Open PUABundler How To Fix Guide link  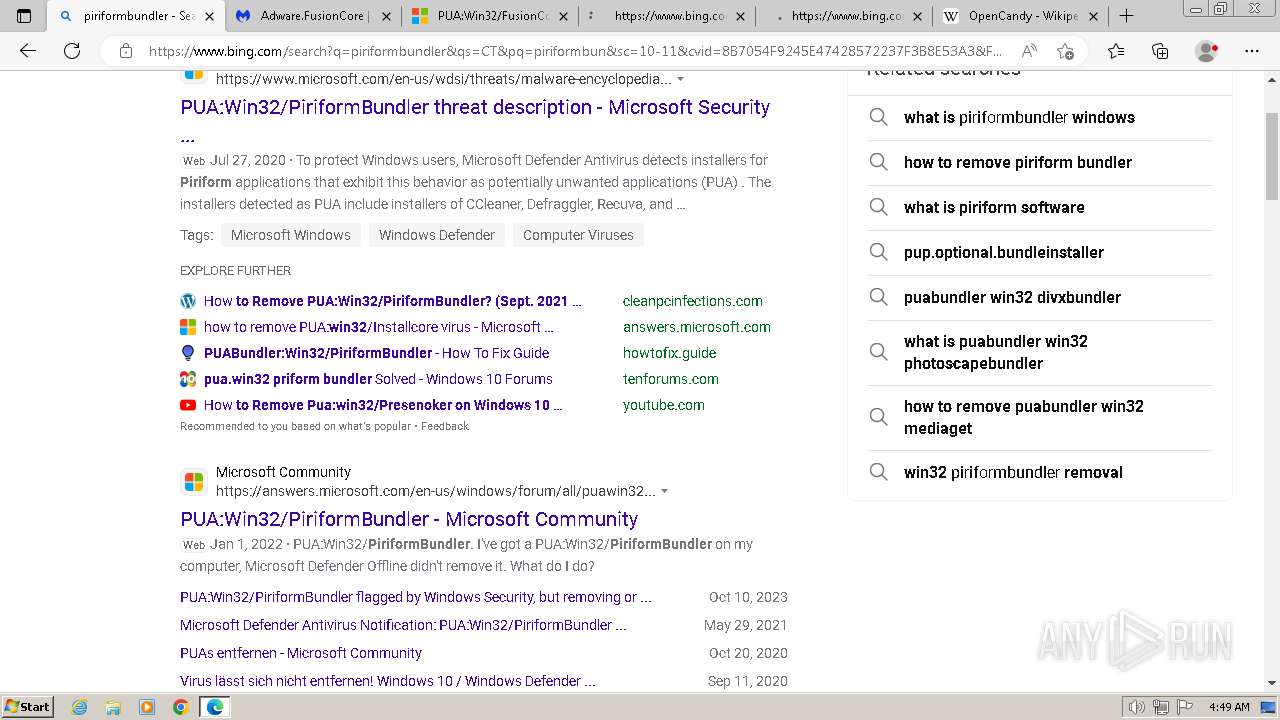pyautogui.click(x=376, y=353)
